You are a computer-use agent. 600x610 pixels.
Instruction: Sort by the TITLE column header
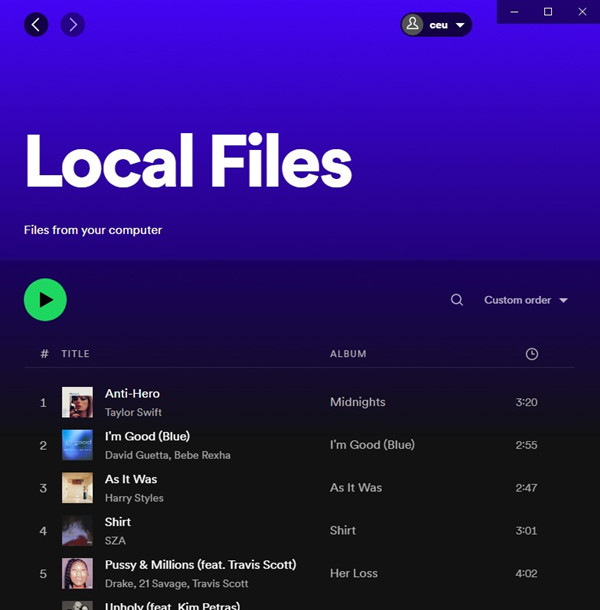pos(75,354)
